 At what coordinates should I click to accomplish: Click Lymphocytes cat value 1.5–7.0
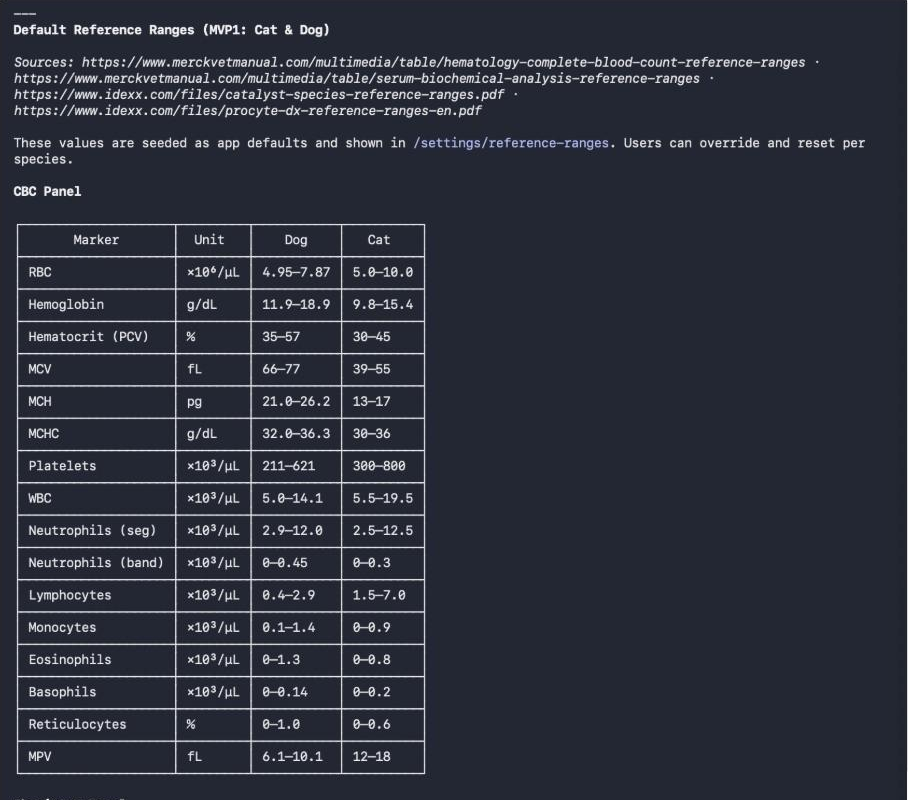(x=379, y=595)
